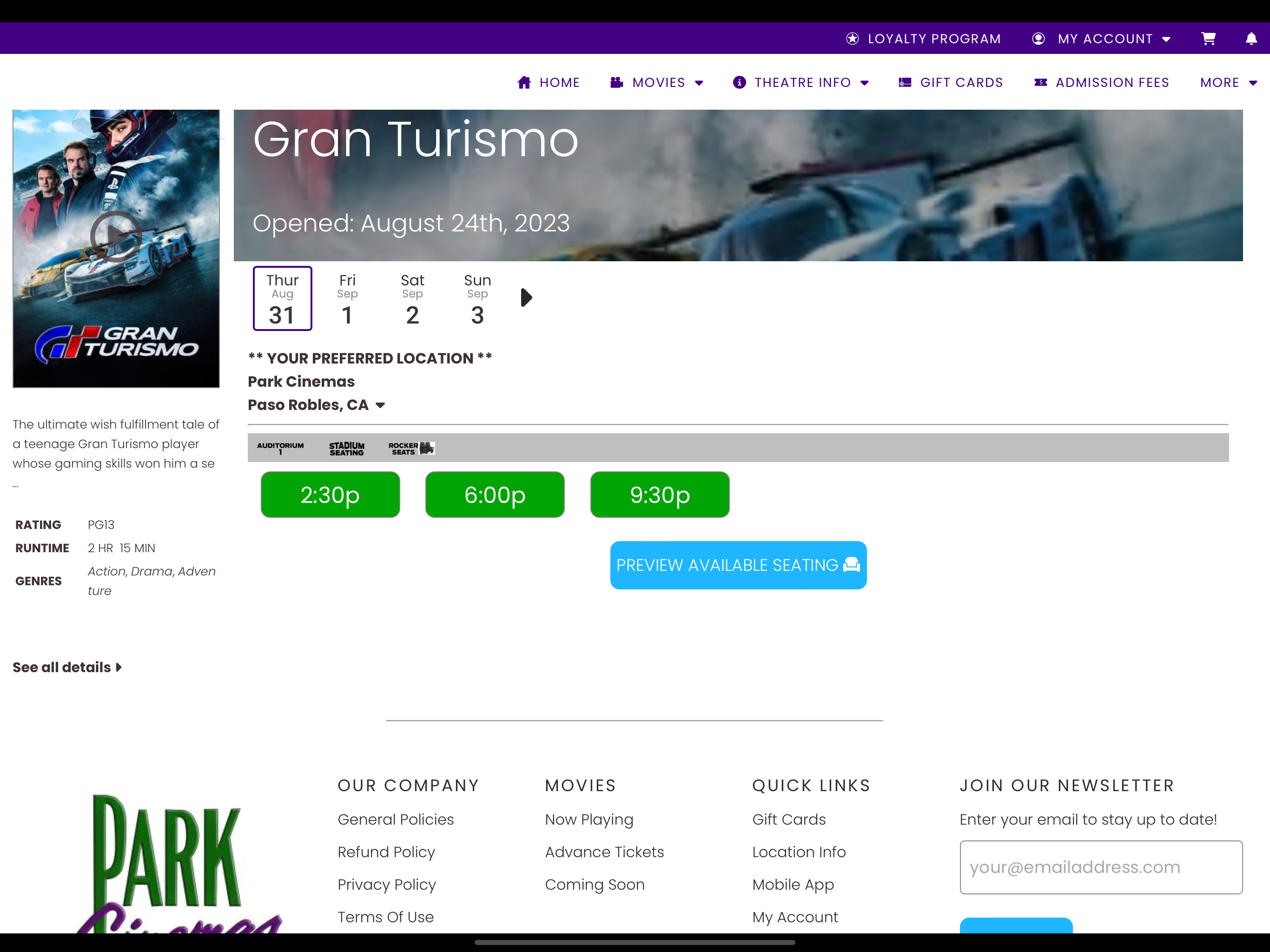Click the PG13 rating value
The height and width of the screenshot is (952, 1270).
point(101,525)
